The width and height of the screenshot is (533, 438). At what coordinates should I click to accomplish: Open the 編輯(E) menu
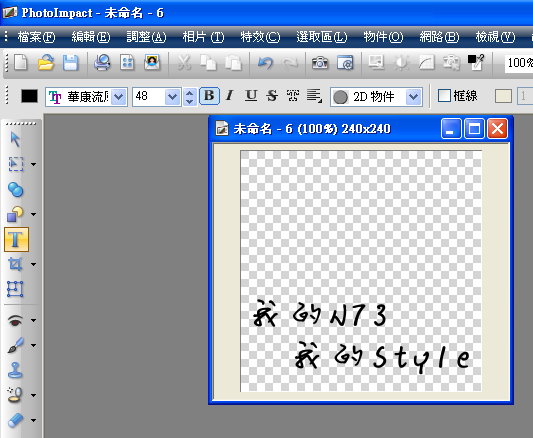pyautogui.click(x=91, y=37)
